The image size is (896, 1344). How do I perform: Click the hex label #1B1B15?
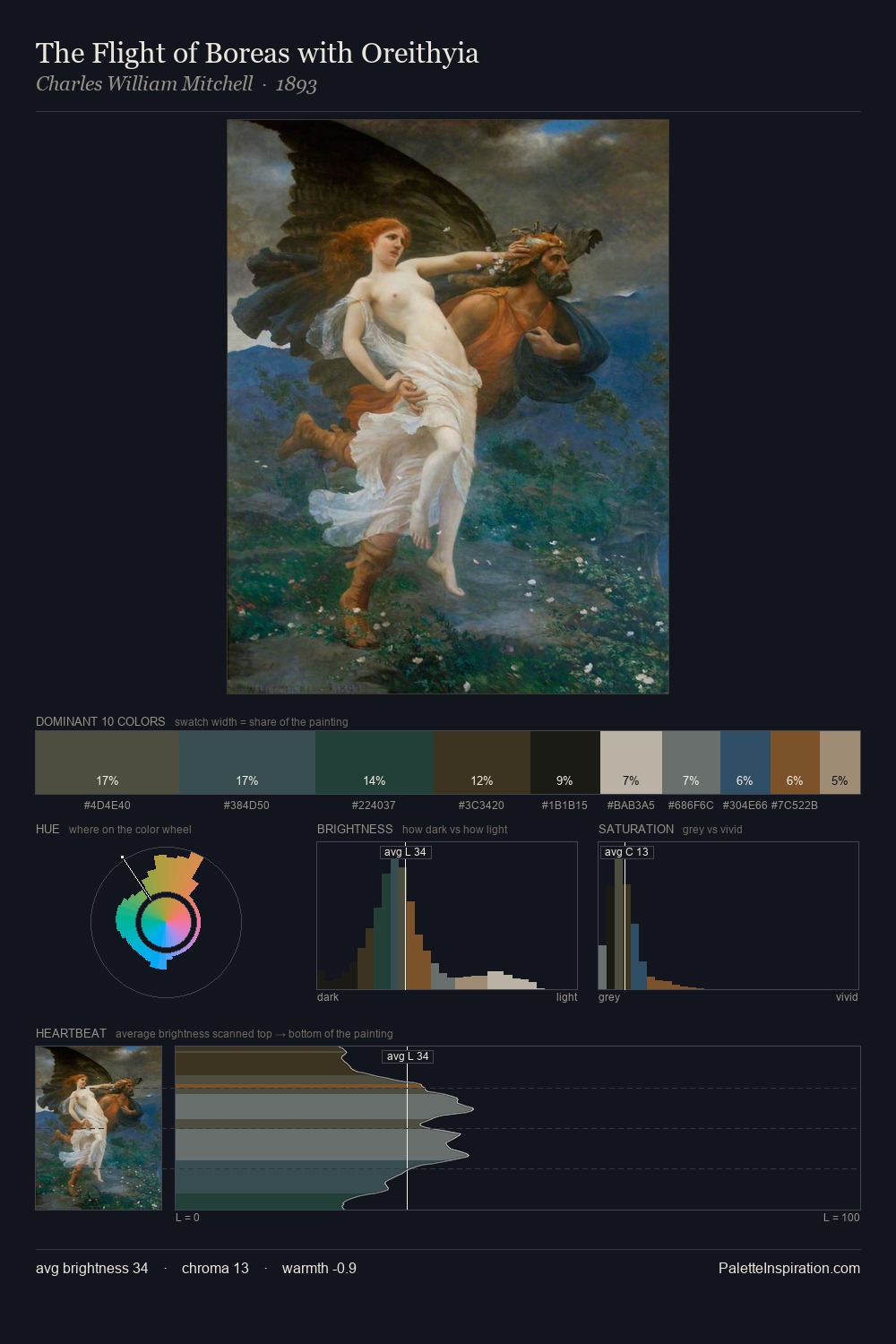pos(564,806)
